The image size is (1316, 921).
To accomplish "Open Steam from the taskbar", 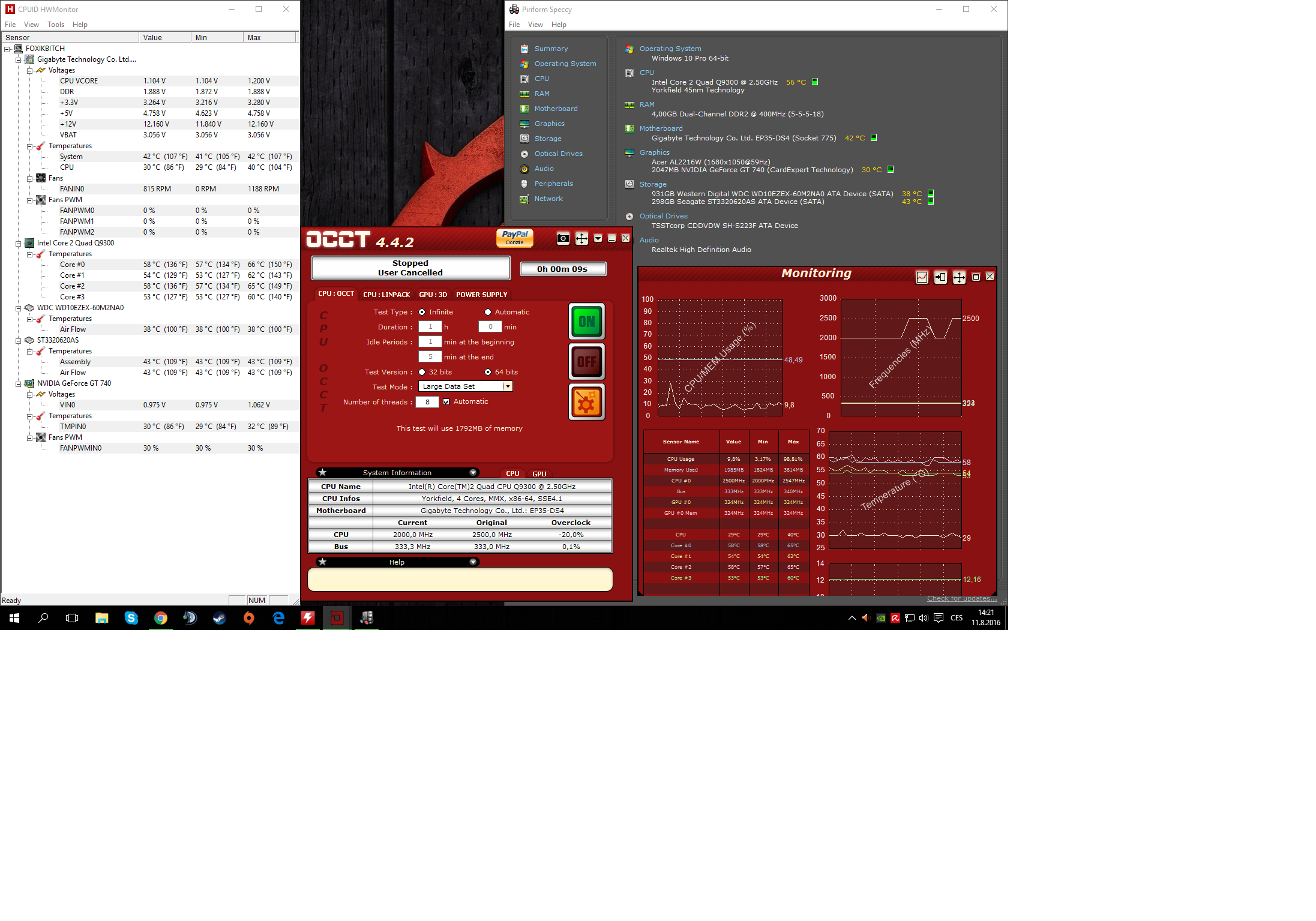I will pyautogui.click(x=220, y=618).
